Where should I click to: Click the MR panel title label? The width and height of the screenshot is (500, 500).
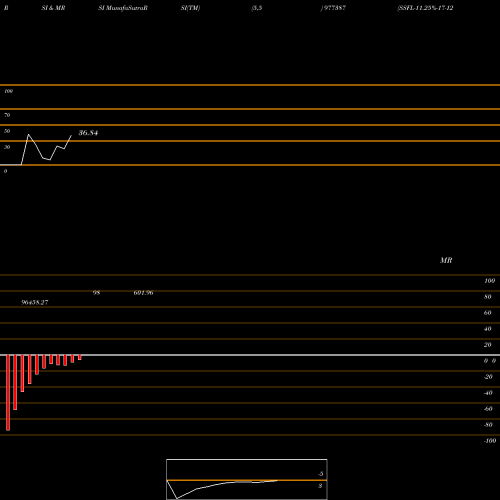[446, 260]
